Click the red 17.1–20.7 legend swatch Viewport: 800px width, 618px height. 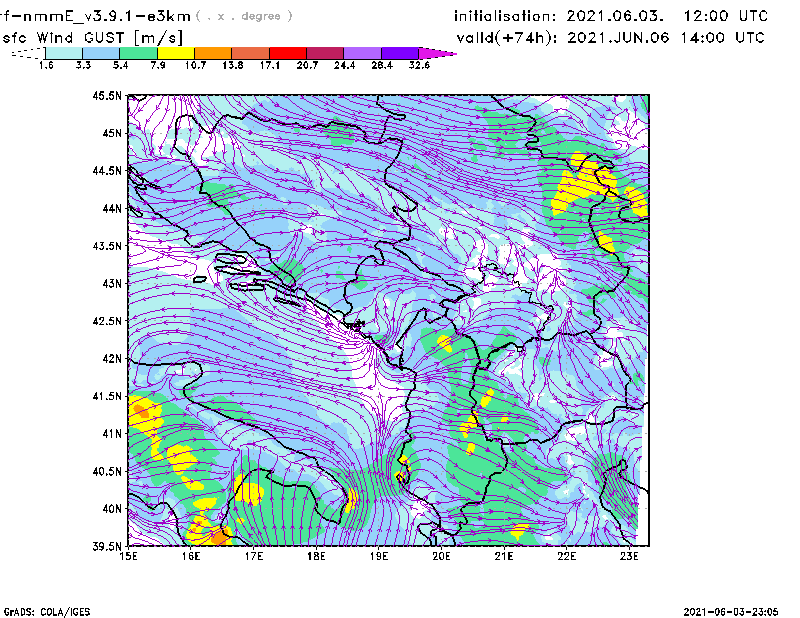(x=288, y=53)
